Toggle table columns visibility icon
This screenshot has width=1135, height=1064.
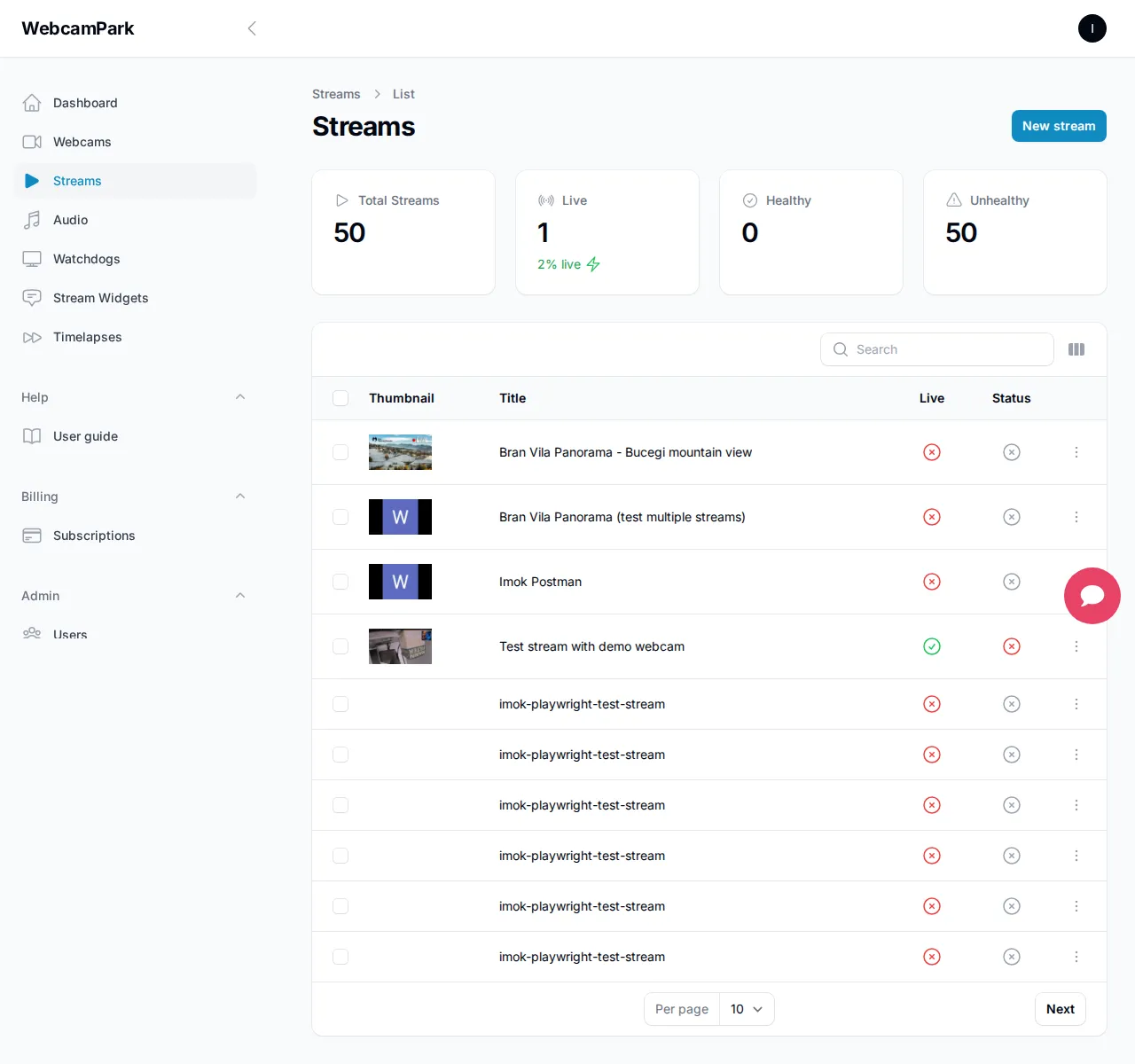(1076, 349)
